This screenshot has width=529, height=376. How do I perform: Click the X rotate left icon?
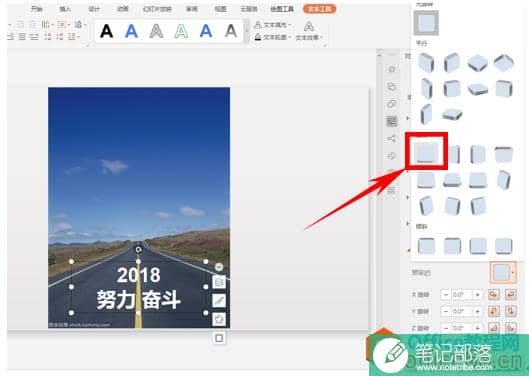click(x=494, y=295)
